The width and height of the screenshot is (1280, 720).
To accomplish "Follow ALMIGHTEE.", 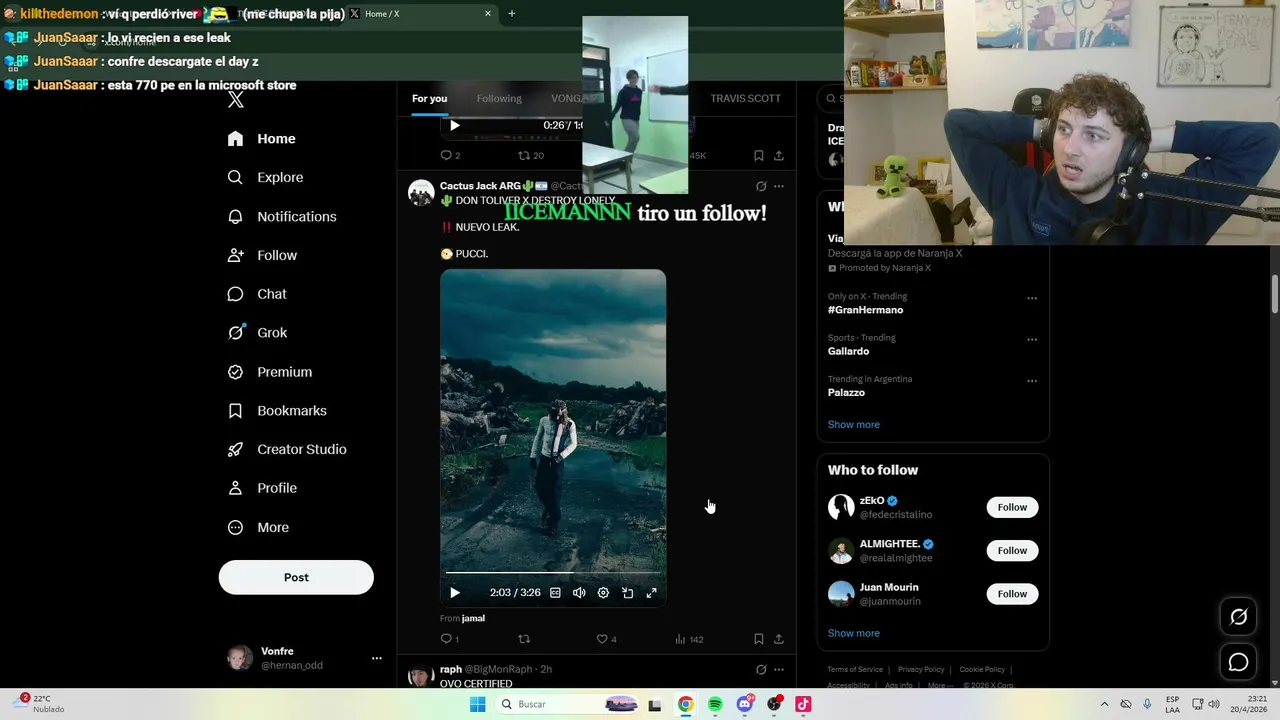I will [x=1012, y=550].
